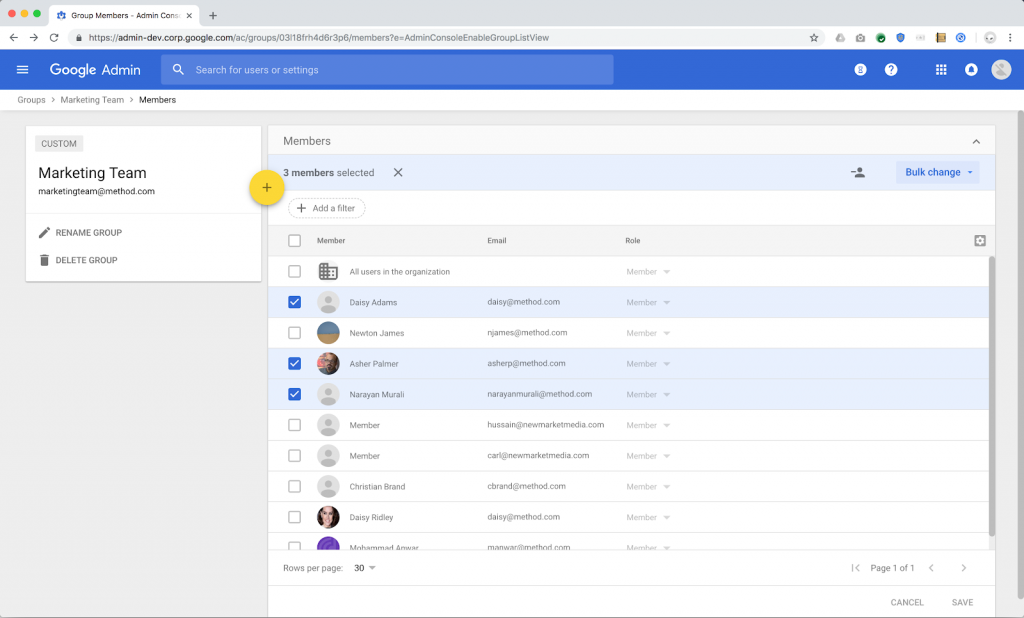Uncheck the Daisy Adams checkbox

pos(294,302)
